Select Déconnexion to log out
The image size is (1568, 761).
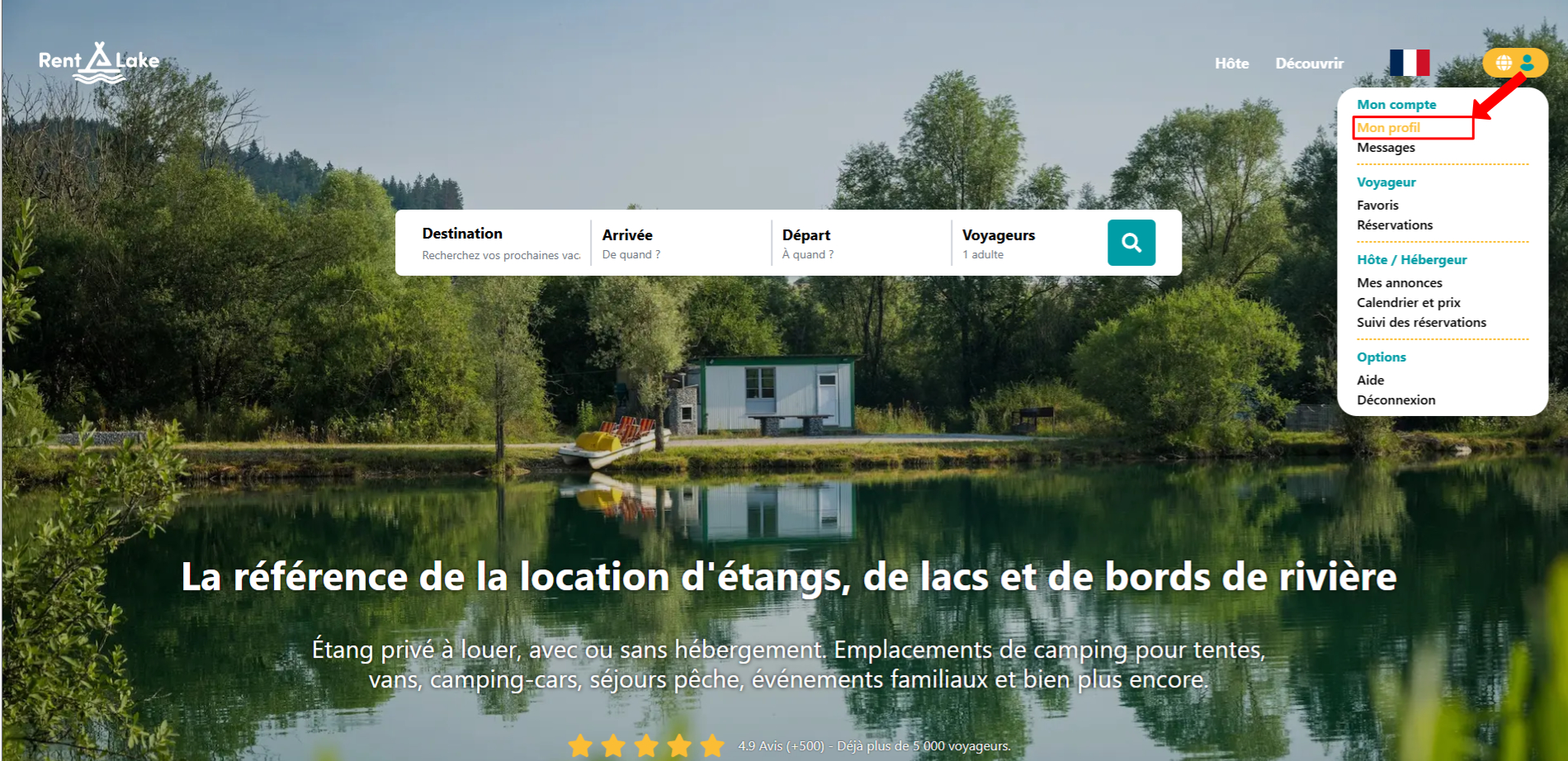pyautogui.click(x=1396, y=400)
